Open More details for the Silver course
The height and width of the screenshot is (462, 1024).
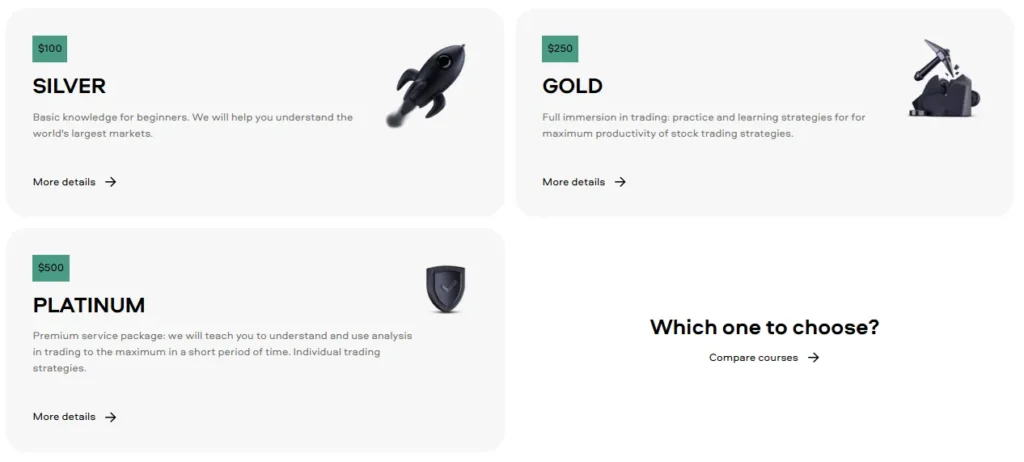(64, 182)
